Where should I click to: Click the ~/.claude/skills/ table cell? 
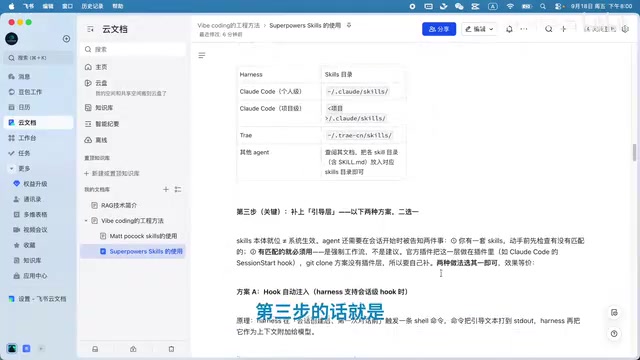(363, 91)
